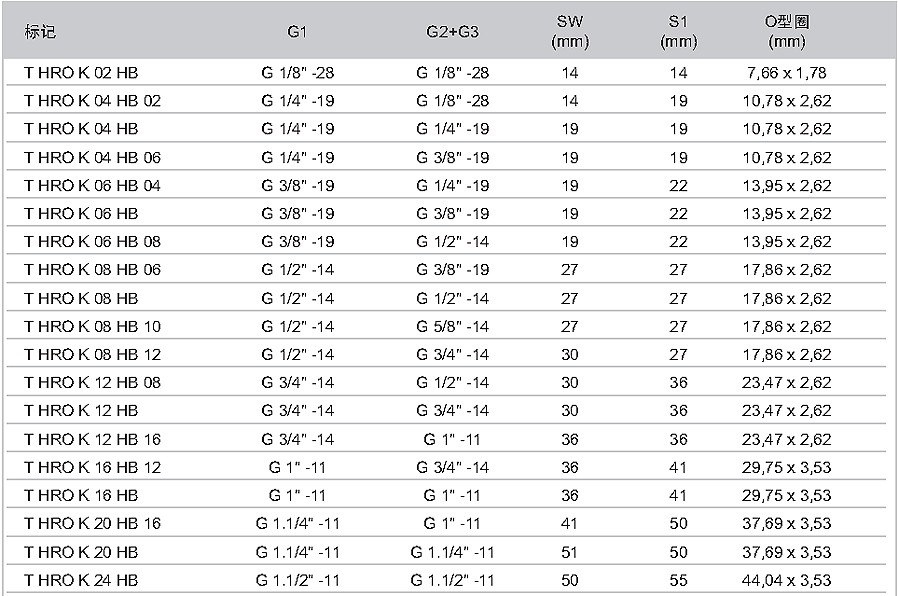Click the G1 column header
The image size is (898, 596).
(x=297, y=32)
